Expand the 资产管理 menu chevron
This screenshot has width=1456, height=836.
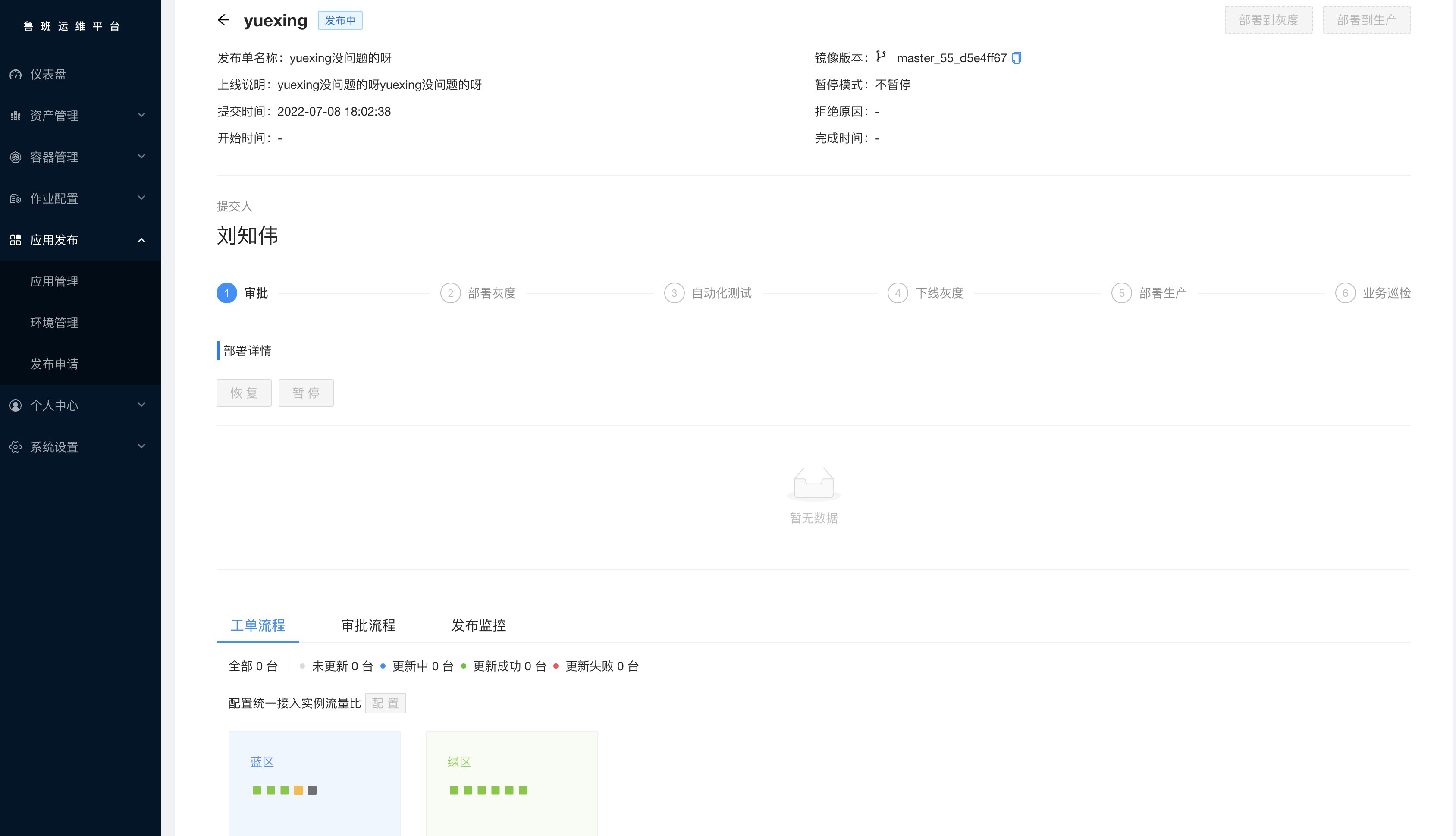(141, 116)
